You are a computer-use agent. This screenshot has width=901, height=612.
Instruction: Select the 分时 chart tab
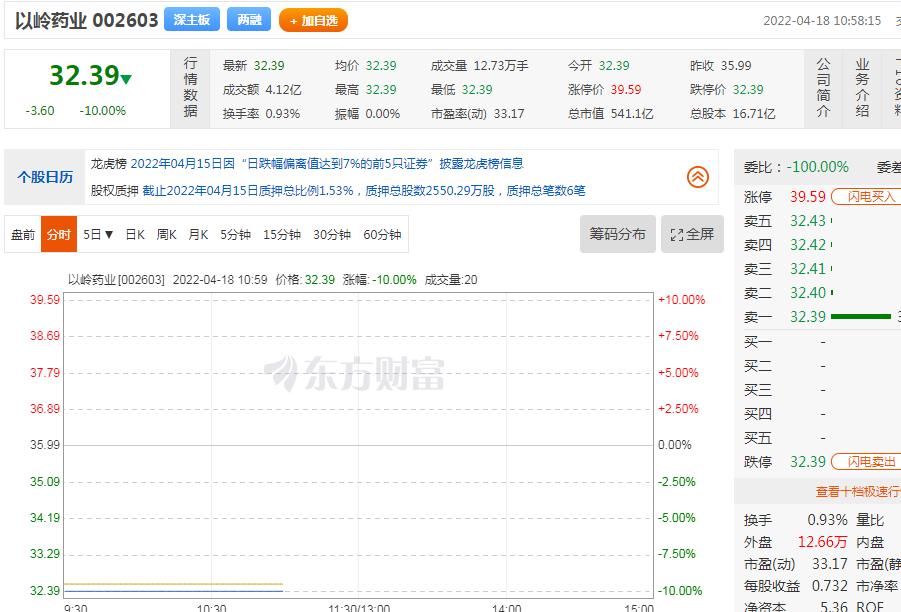(x=59, y=234)
